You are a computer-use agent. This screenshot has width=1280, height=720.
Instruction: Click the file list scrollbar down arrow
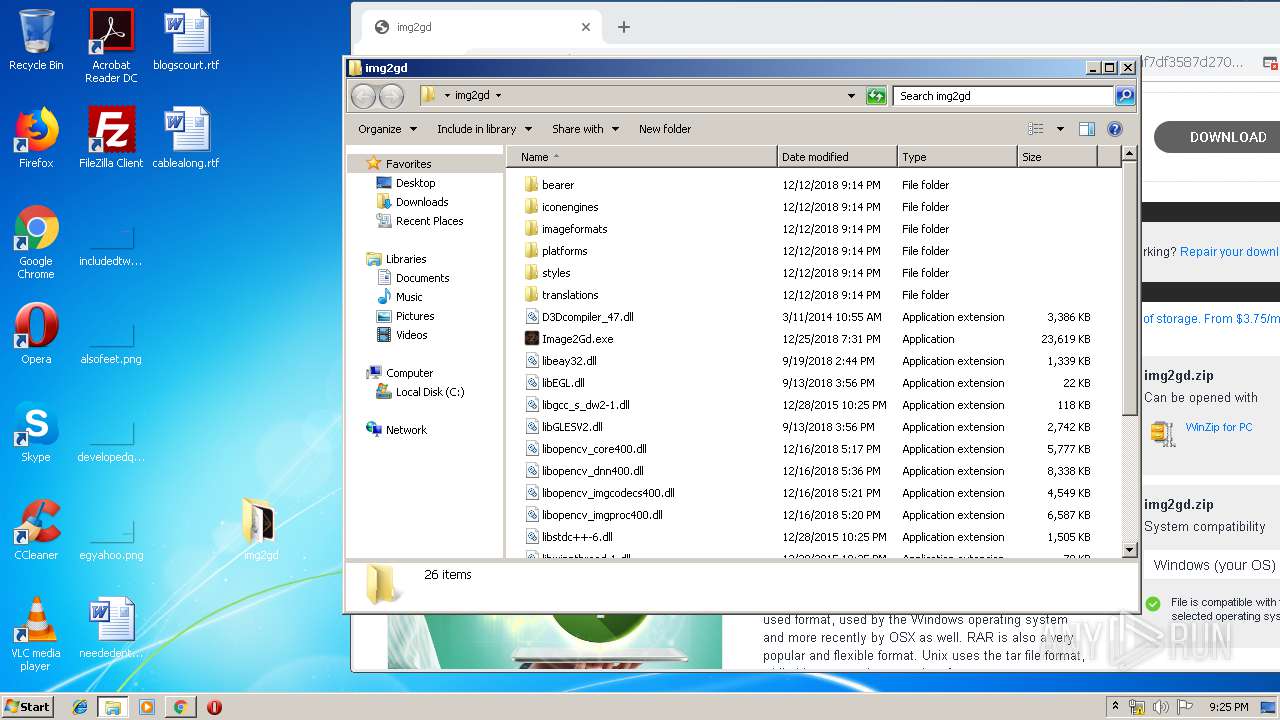(x=1129, y=549)
